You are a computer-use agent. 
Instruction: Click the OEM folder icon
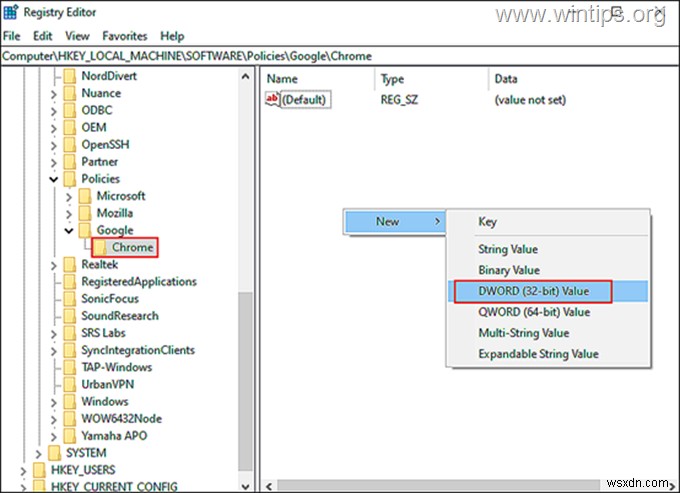coord(70,127)
